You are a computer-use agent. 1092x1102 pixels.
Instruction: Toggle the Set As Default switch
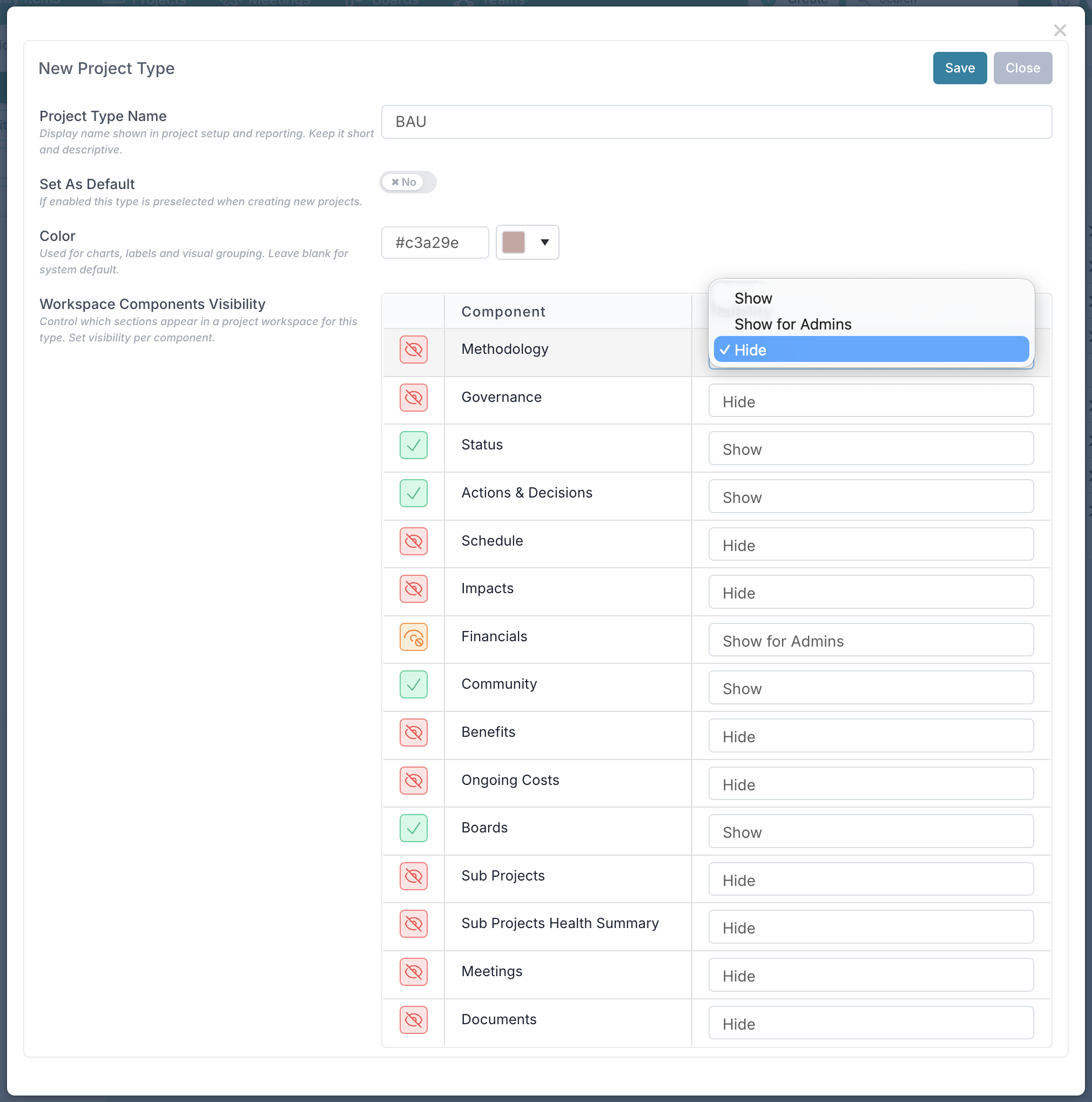pos(407,182)
